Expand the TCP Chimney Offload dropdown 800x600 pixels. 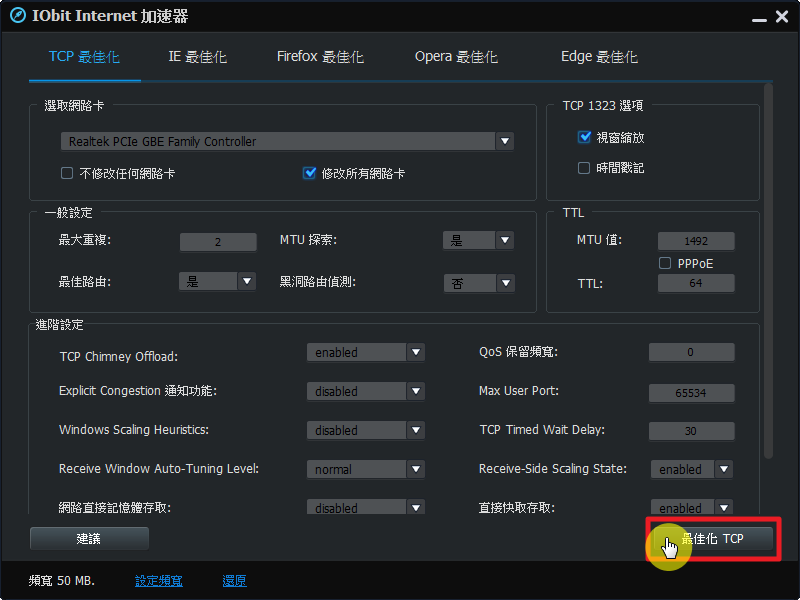tap(416, 352)
